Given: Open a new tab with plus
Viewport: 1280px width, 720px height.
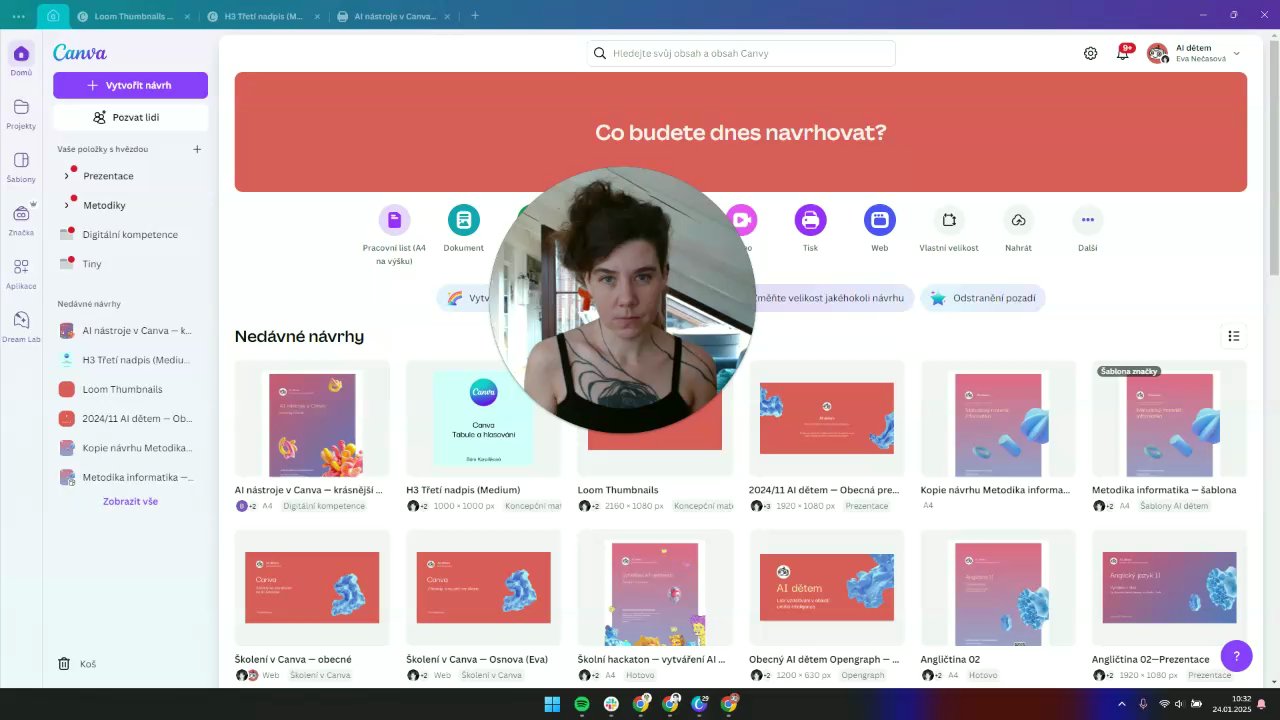Looking at the screenshot, I should [x=475, y=15].
